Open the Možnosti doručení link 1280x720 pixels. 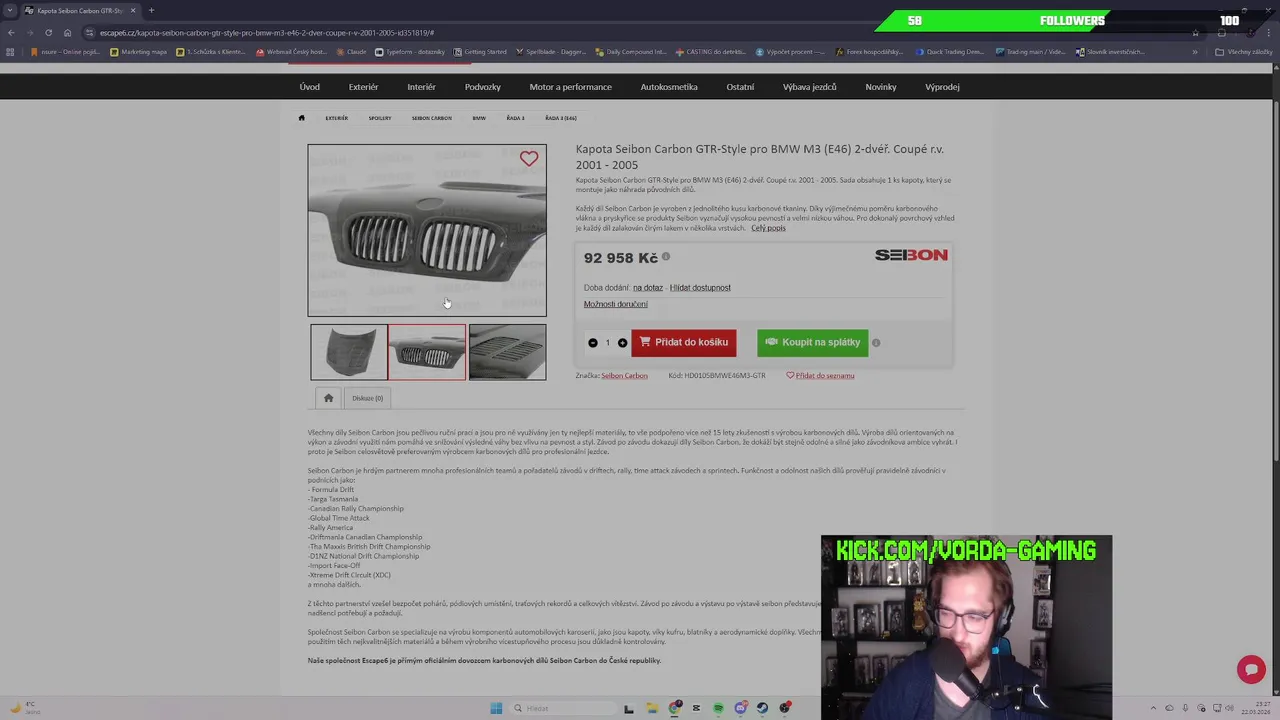615,304
